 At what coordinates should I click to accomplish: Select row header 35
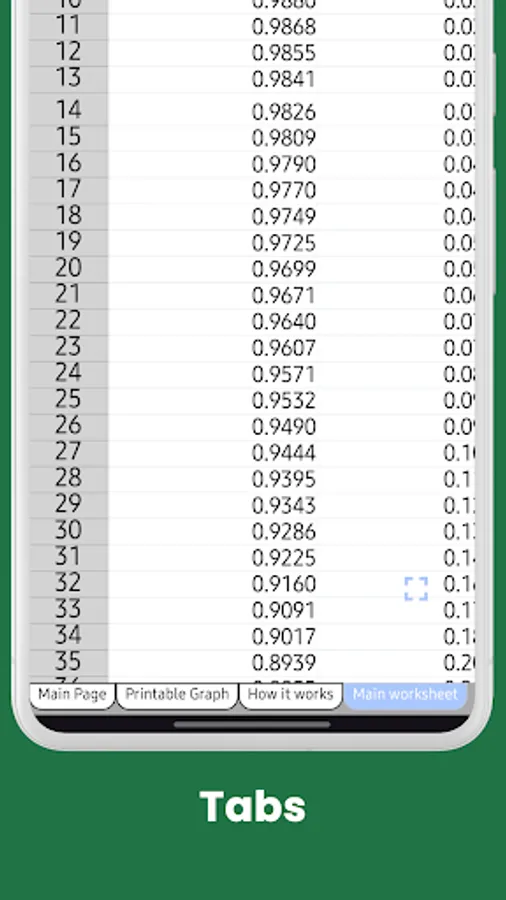68,664
